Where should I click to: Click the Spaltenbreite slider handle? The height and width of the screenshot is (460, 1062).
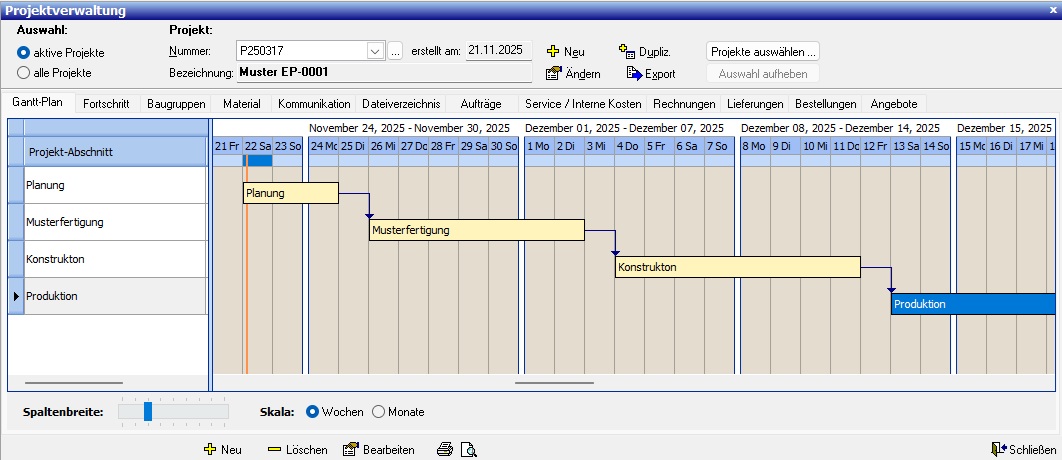(148, 411)
